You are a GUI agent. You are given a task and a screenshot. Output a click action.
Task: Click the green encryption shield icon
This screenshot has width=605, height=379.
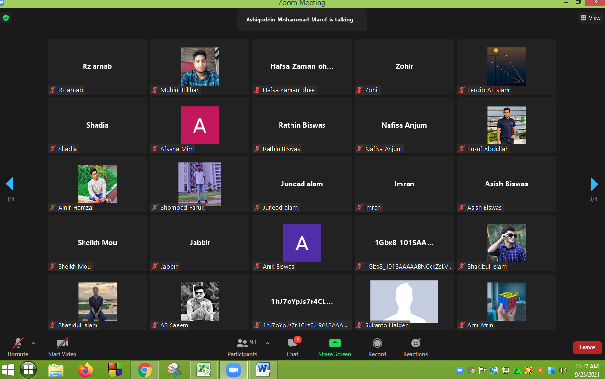(6, 18)
